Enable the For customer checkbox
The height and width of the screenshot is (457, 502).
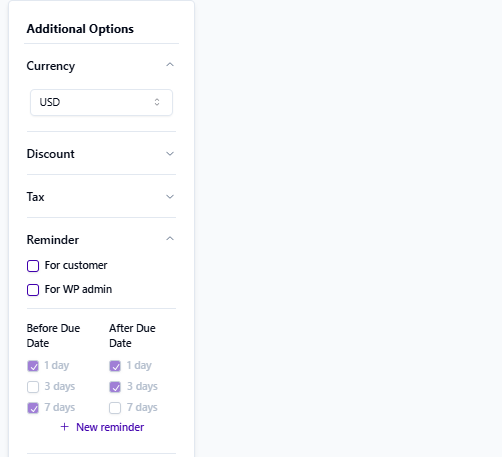click(x=33, y=266)
